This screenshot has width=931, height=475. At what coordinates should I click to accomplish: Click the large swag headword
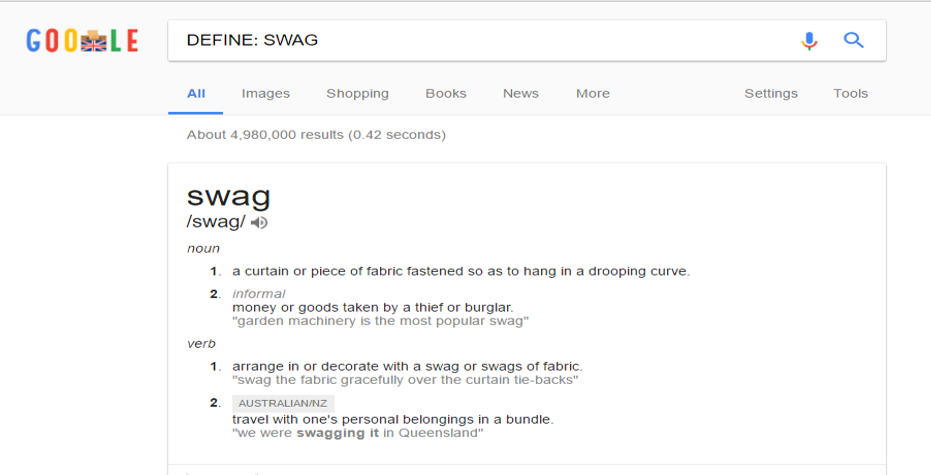[228, 194]
